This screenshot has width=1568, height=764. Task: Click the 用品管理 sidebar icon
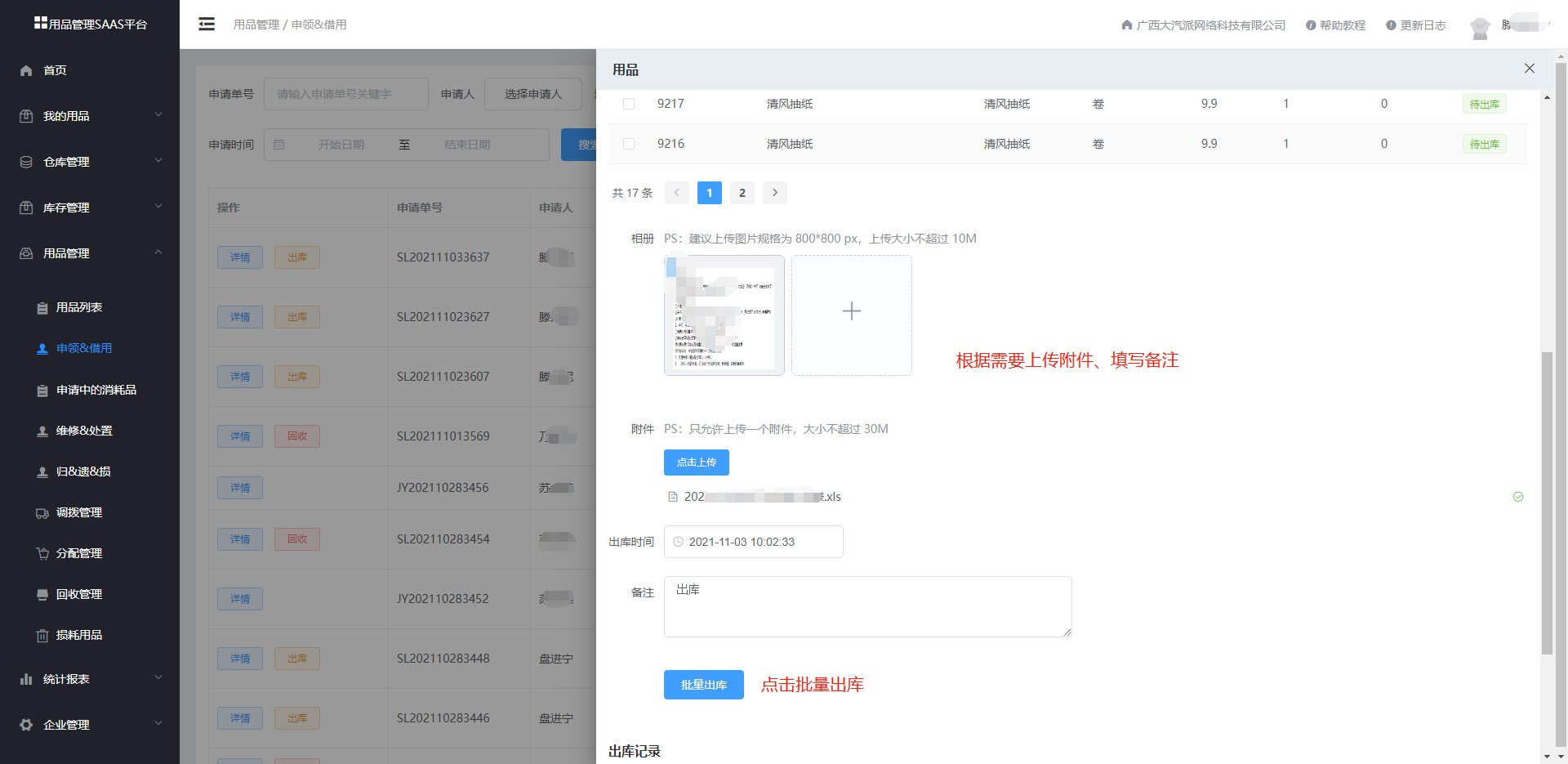pyautogui.click(x=26, y=253)
